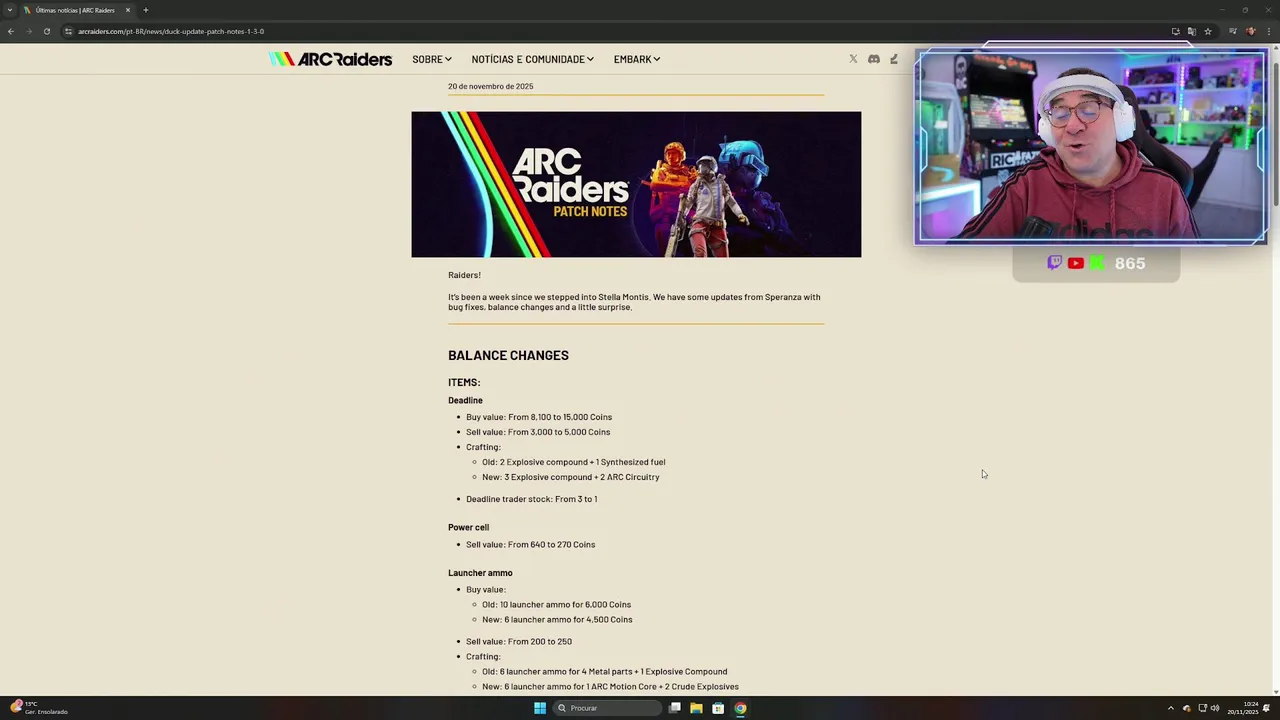Expand the SOBRE menu
Image resolution: width=1280 pixels, height=720 pixels.
click(432, 59)
